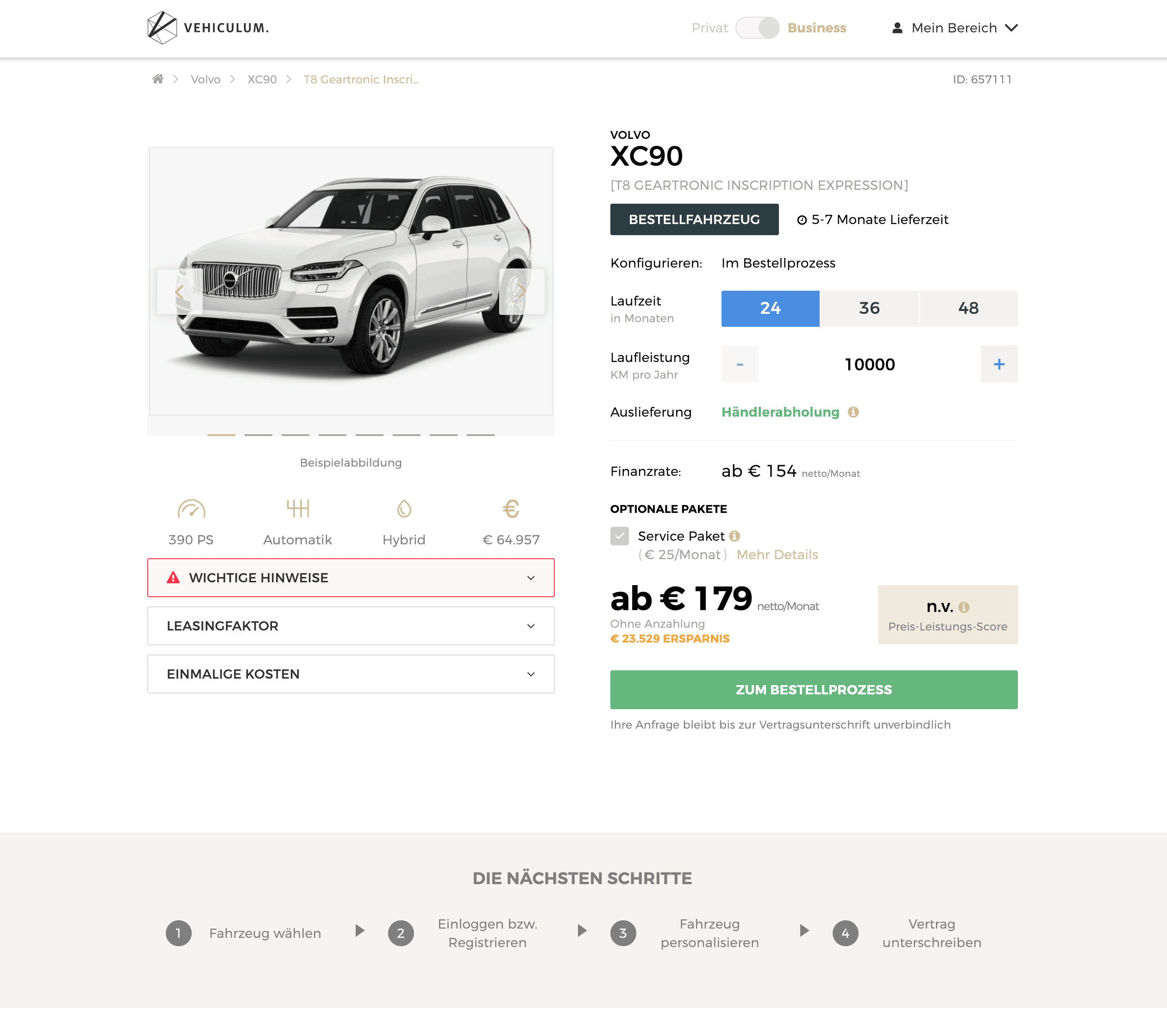
Task: Increase Laufleistung with plus button
Action: (998, 363)
